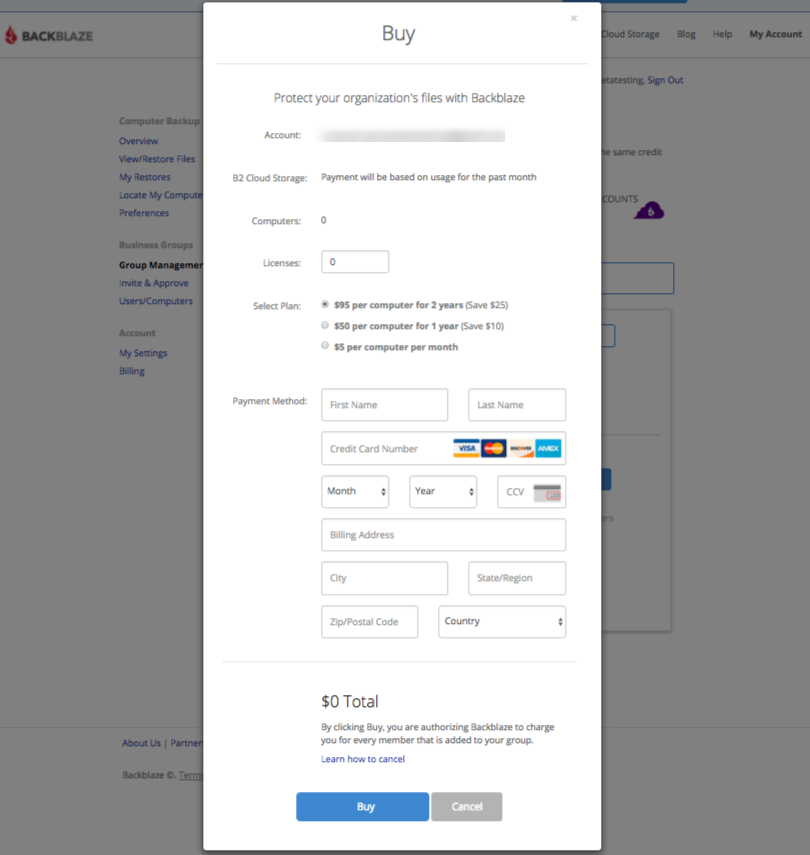Click the blue Buy button

point(363,806)
